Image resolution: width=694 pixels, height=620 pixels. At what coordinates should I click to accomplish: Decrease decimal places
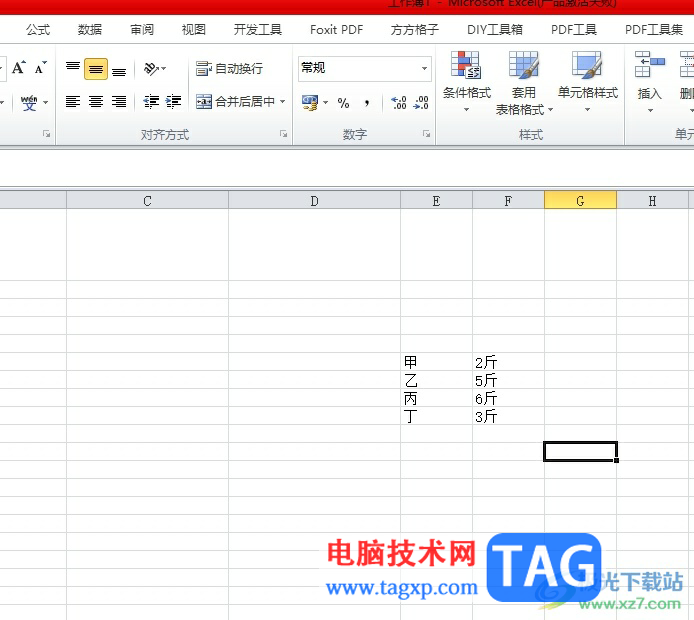421,103
